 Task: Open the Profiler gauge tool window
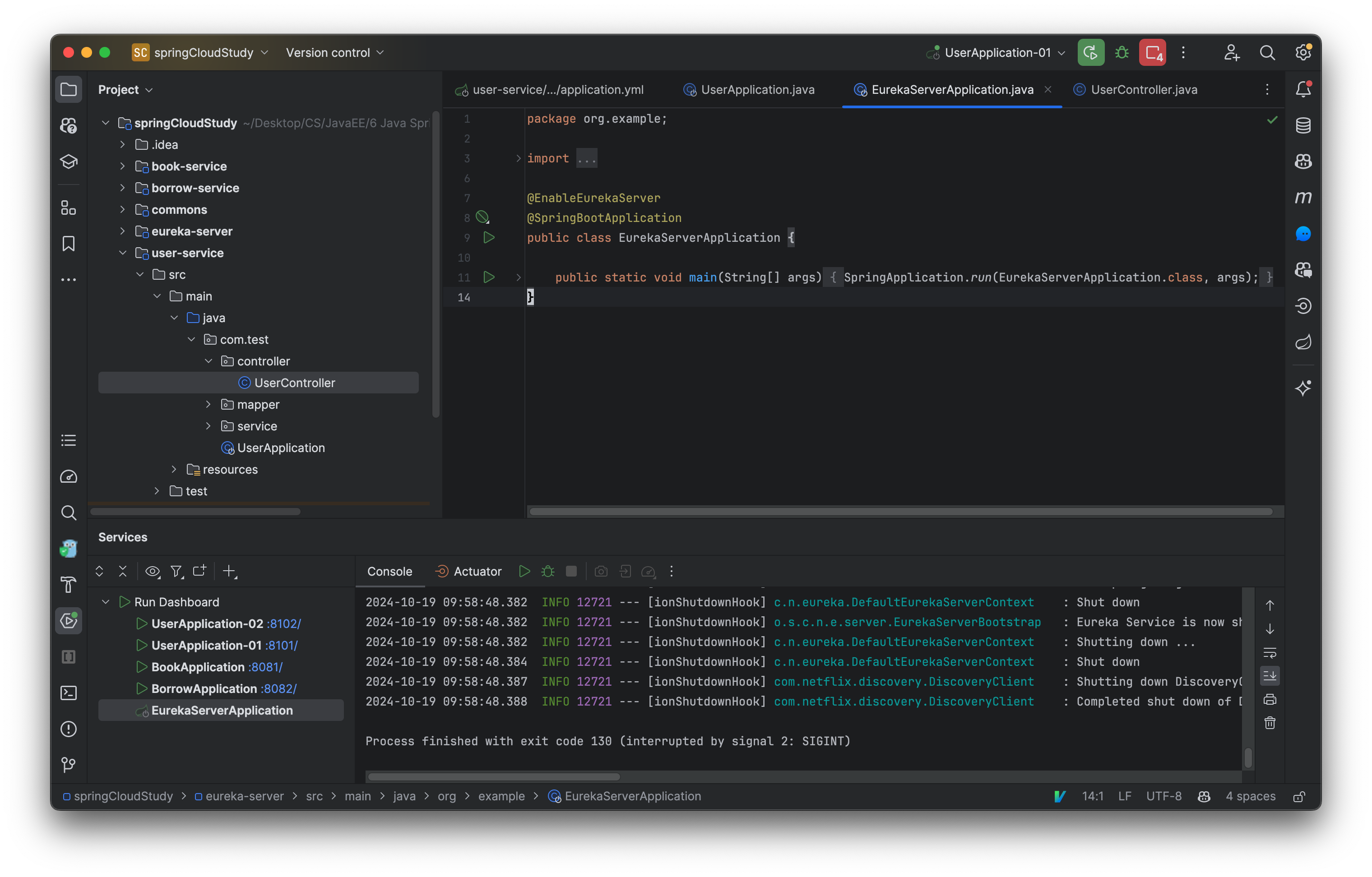click(68, 477)
